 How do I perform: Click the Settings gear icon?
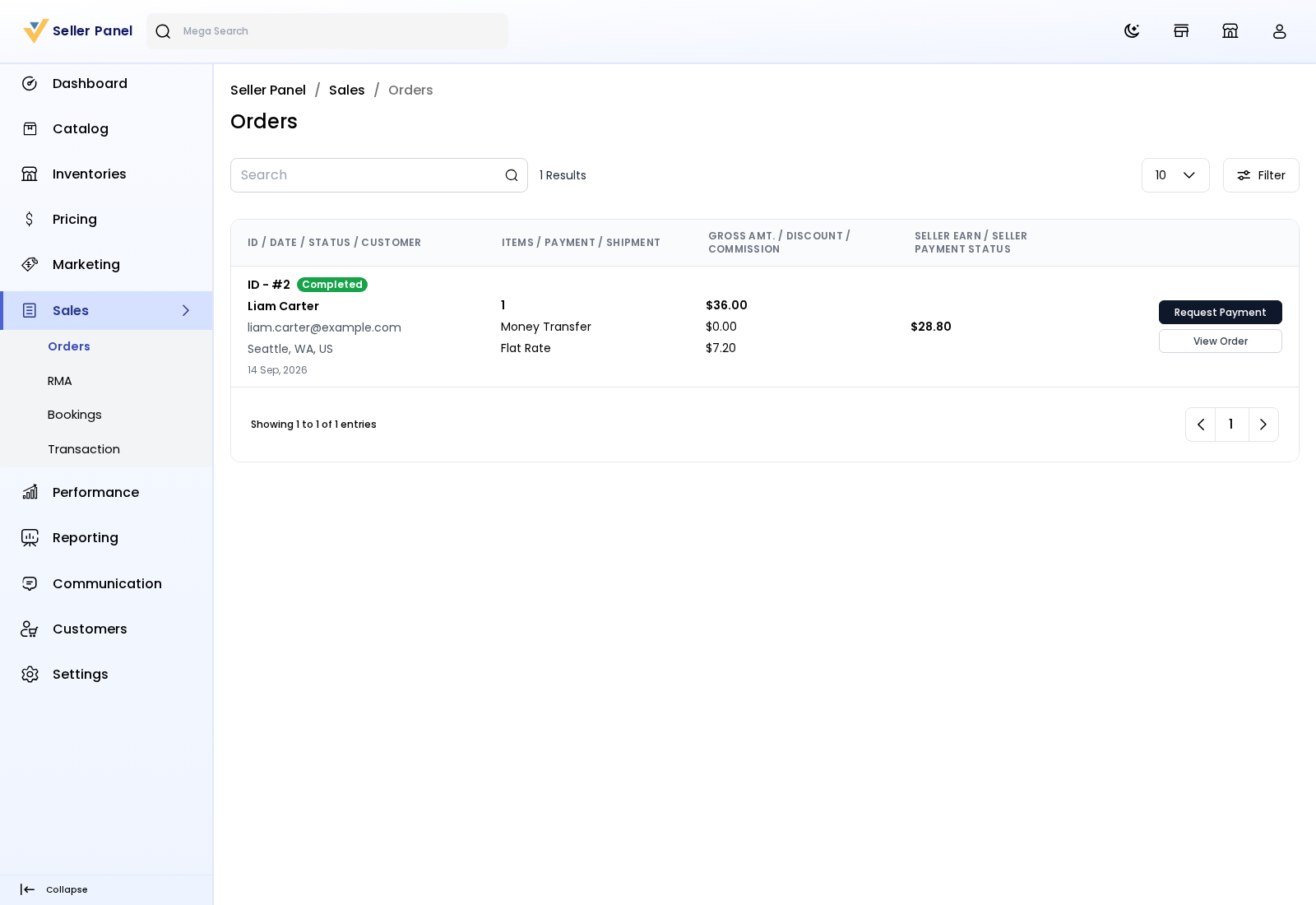click(30, 674)
